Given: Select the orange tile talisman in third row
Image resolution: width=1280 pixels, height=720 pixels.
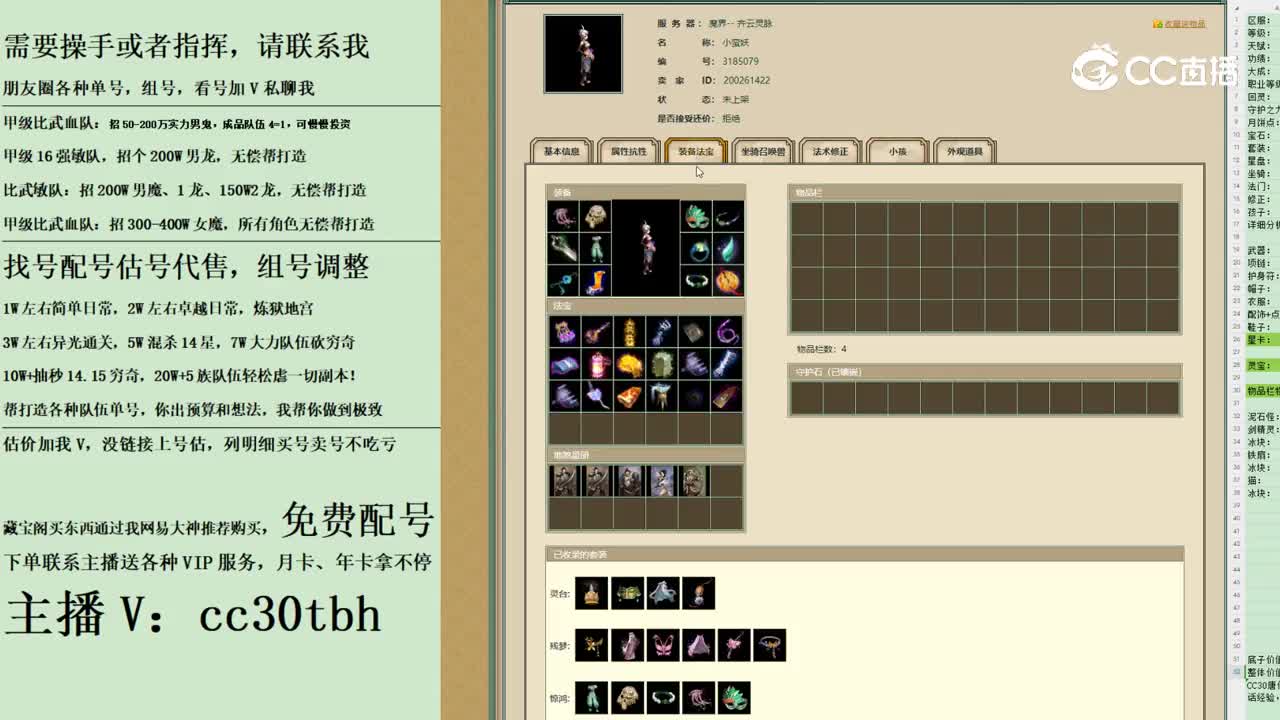Looking at the screenshot, I should tap(629, 396).
